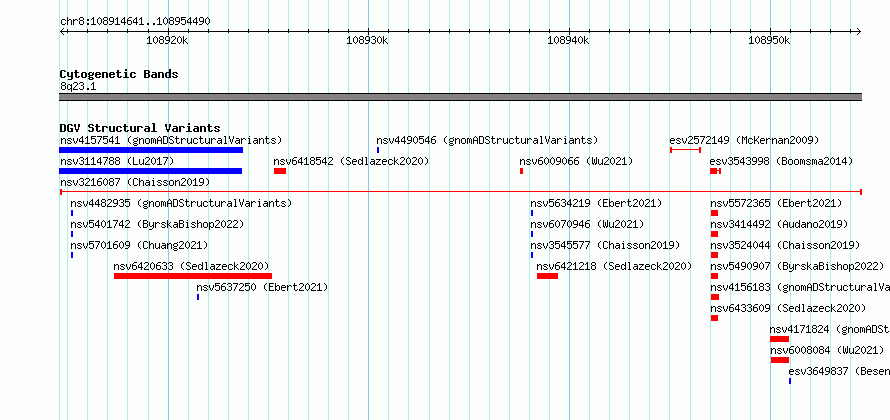Select nsv4490546 gnomAD variant label
The image size is (890, 420).
[487, 140]
